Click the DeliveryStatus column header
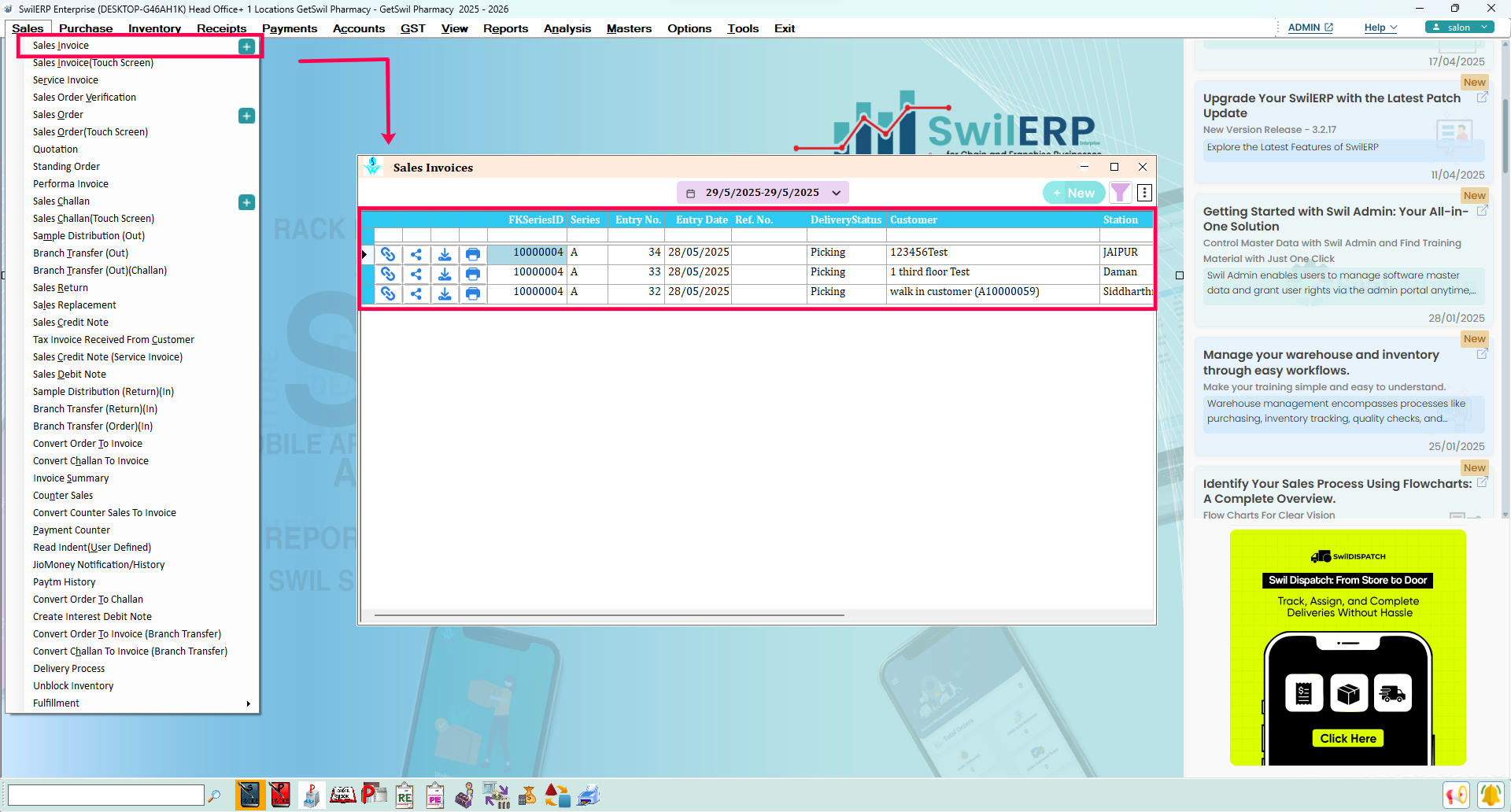Image resolution: width=1511 pixels, height=812 pixels. 846,220
